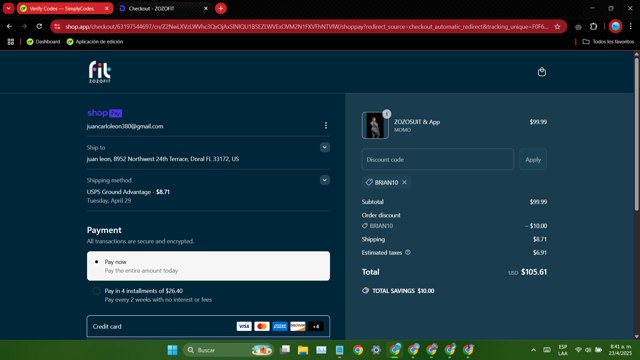Switch to the Verify Codes SimplyCodes tab

61,9
